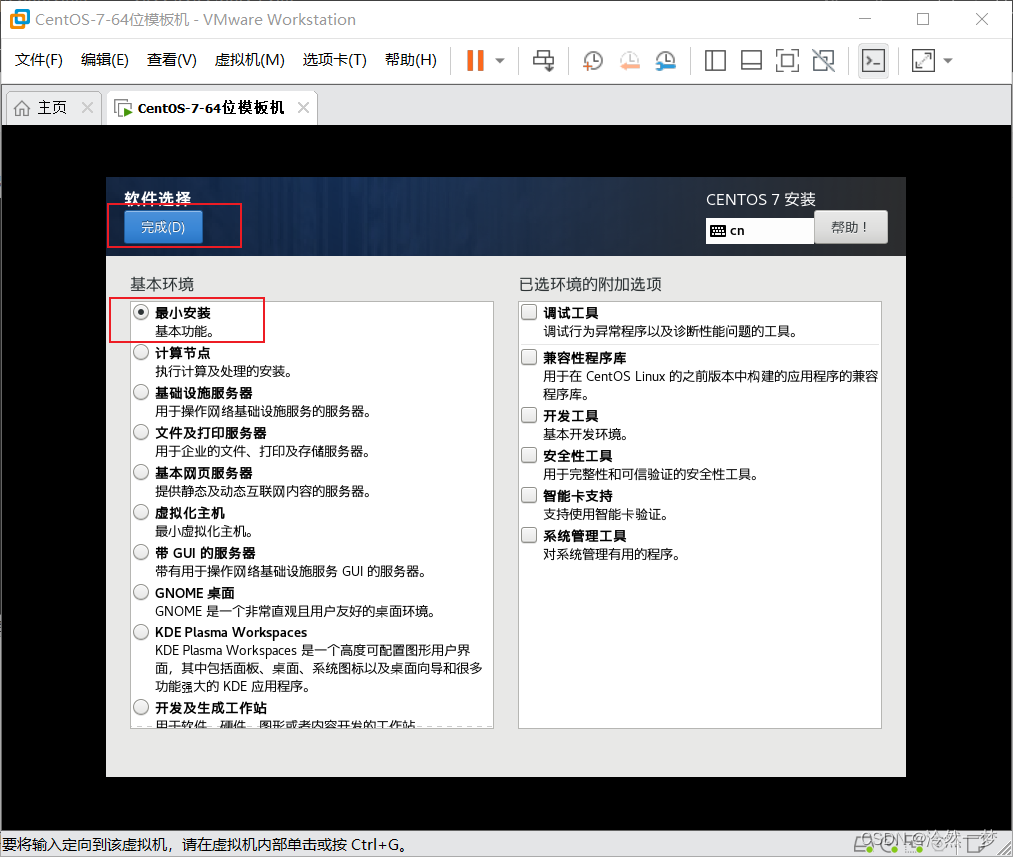Click the 基本开发环境。 description text

(585, 434)
